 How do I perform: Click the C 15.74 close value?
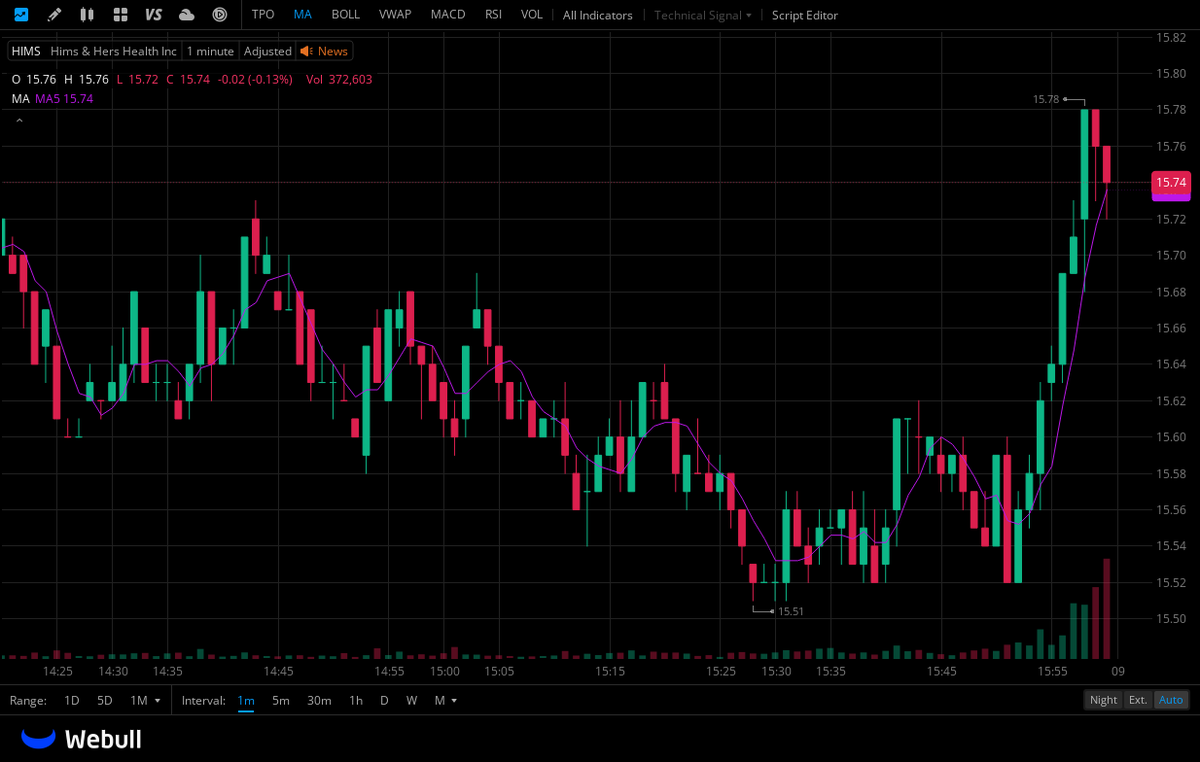click(188, 79)
